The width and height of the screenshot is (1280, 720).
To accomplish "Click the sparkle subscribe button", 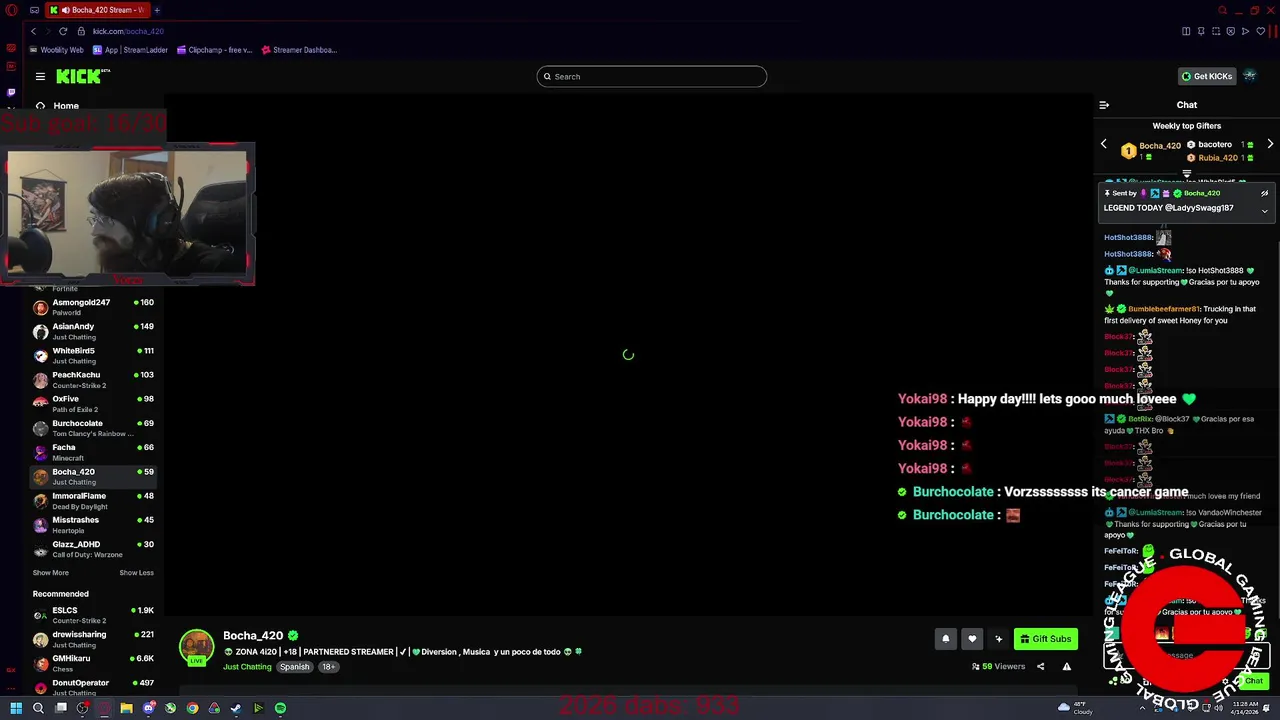I will (x=998, y=639).
